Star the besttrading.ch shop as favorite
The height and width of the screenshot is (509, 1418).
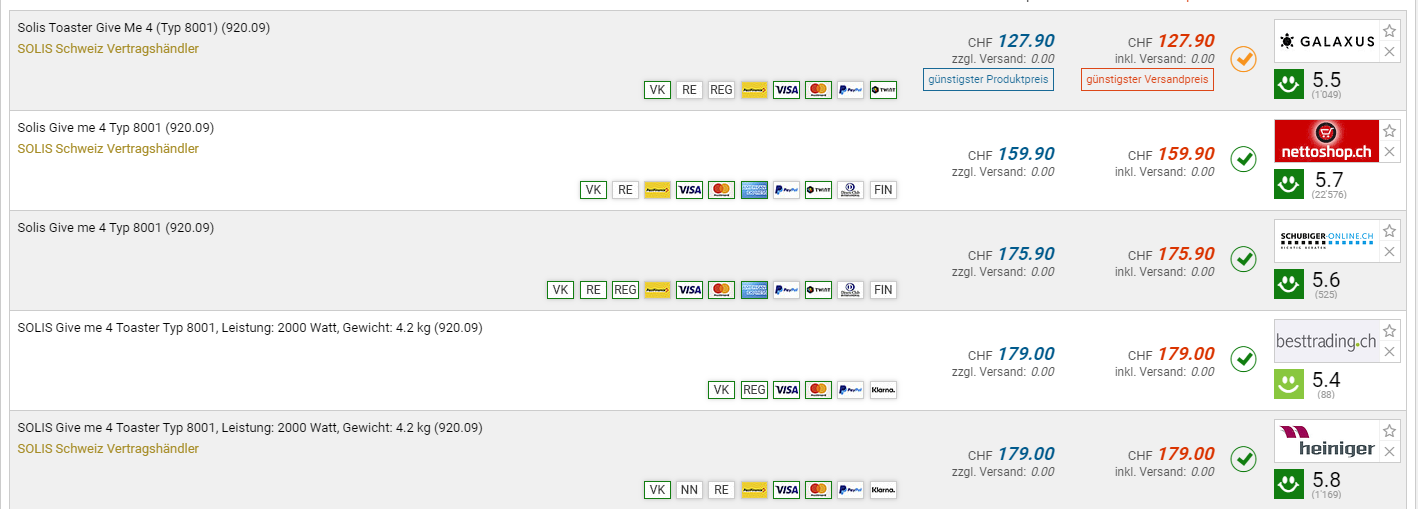(x=1389, y=331)
